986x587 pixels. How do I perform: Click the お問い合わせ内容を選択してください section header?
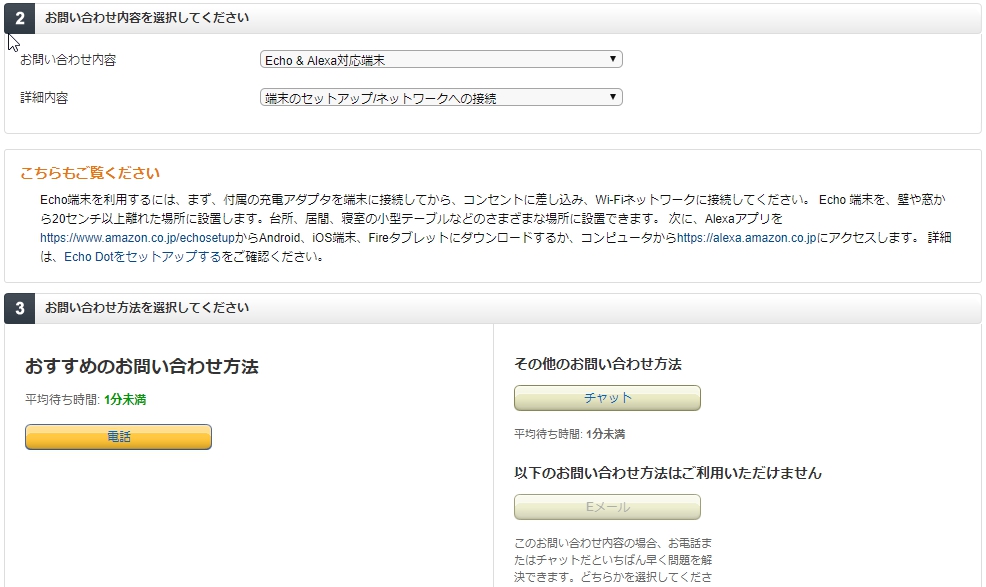pyautogui.click(x=147, y=18)
